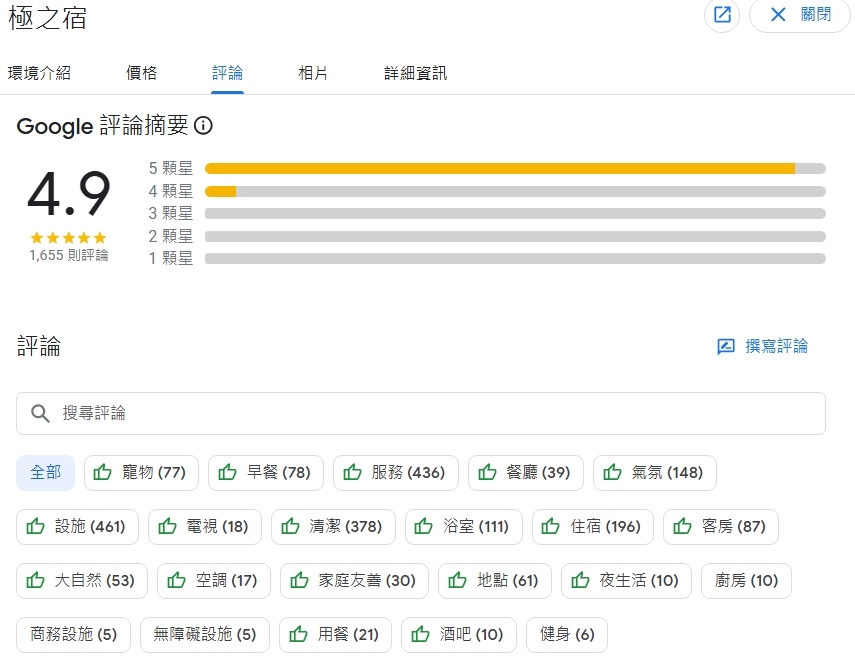Click into the 搜尋評論 search field
The image size is (855, 663).
[430, 413]
